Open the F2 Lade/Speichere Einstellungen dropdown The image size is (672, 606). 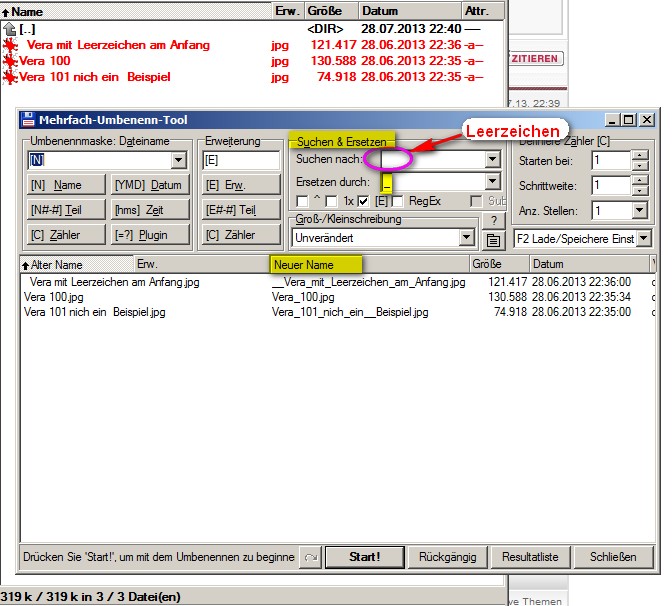pos(643,238)
